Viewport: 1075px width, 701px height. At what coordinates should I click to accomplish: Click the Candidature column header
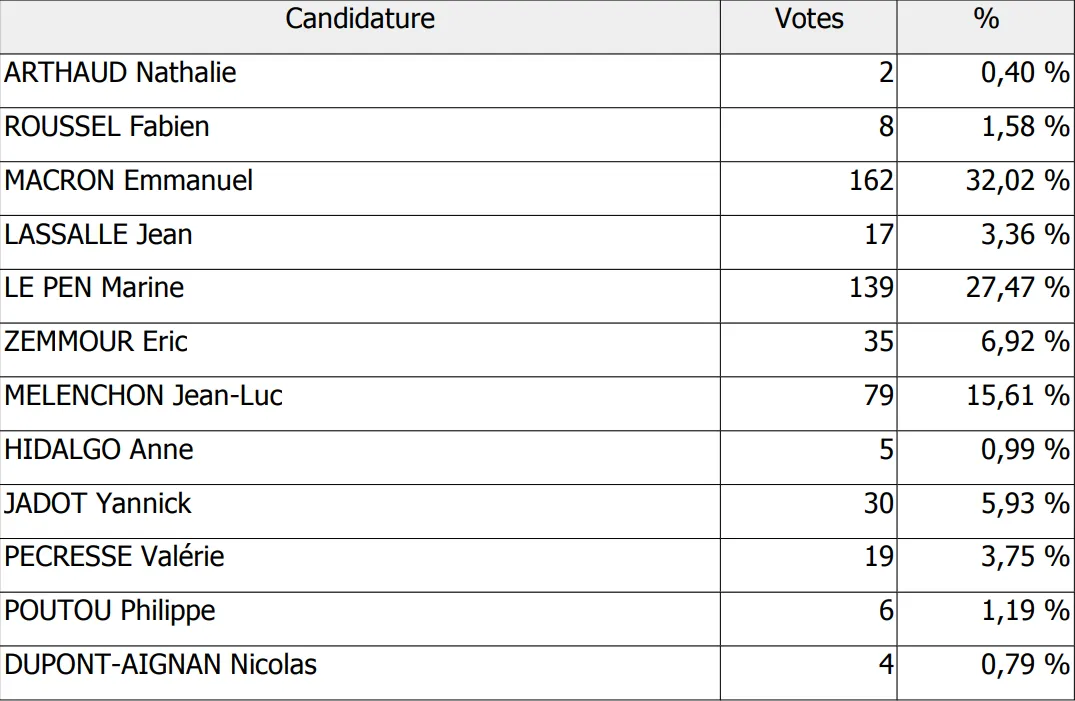pos(360,19)
